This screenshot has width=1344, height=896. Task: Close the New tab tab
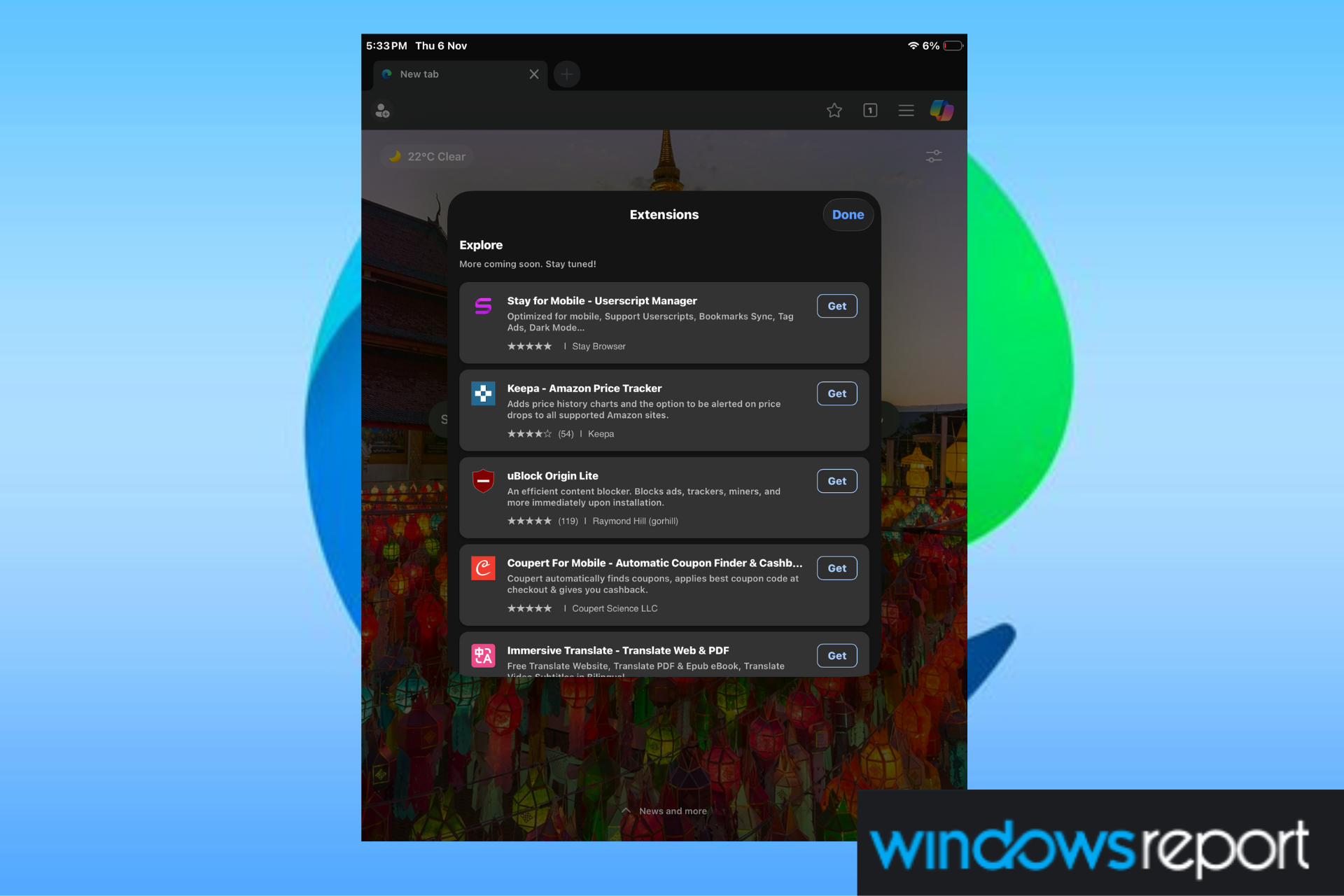click(534, 73)
